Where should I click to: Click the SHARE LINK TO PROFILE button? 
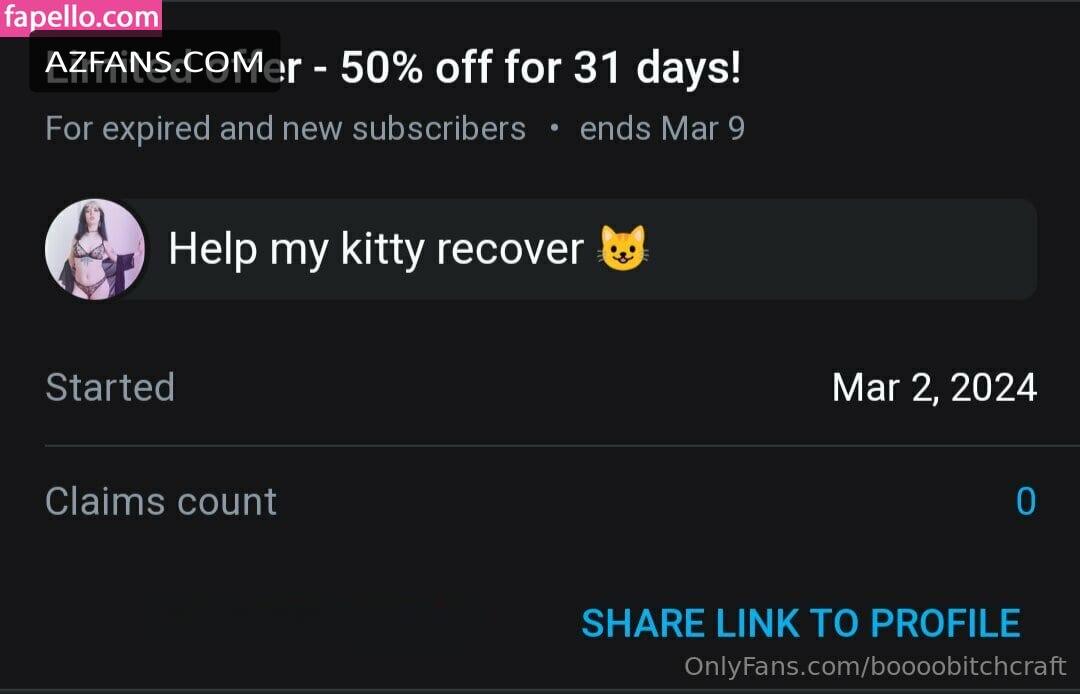coord(800,624)
